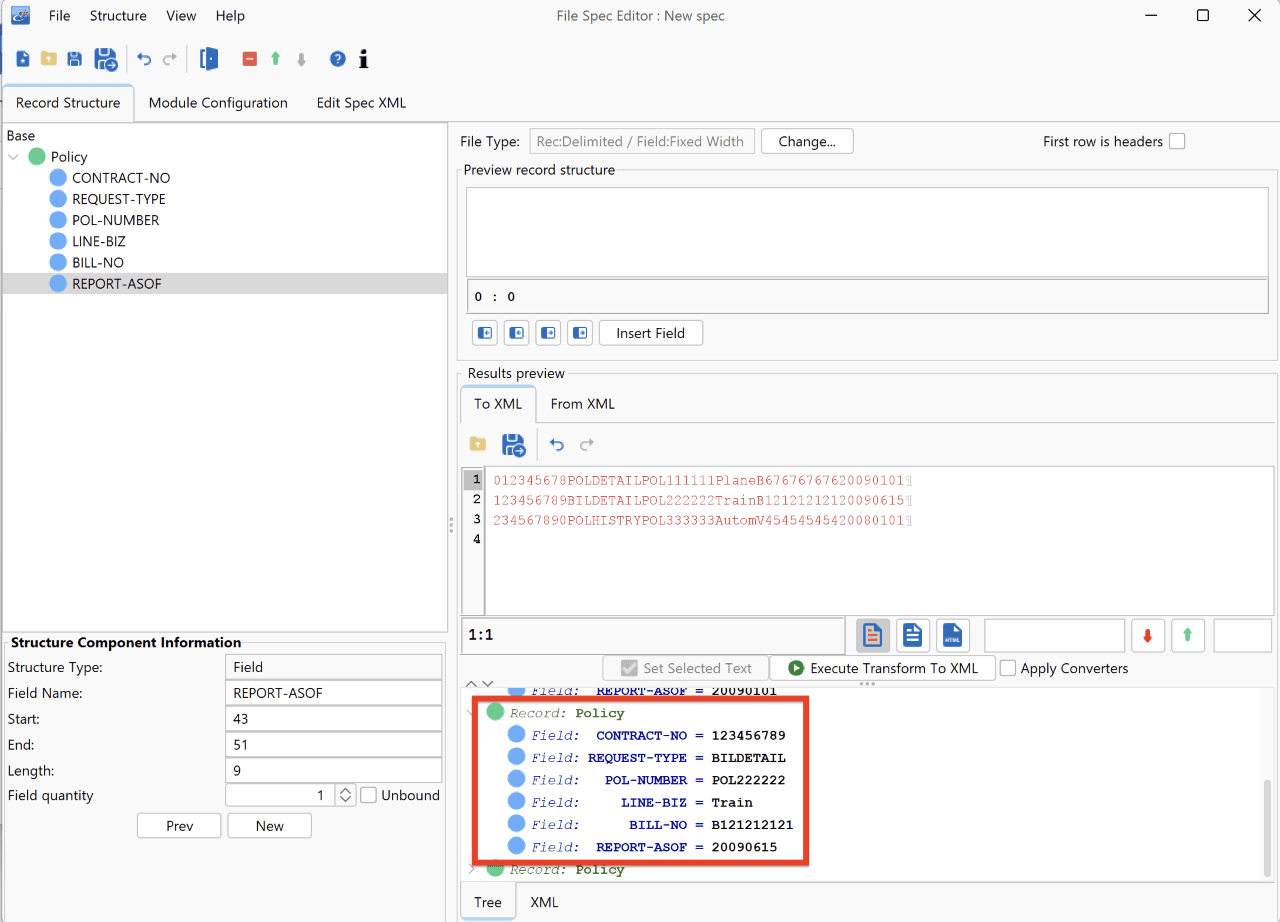Click the first field boundary icon left of Insert Field
The height and width of the screenshot is (922, 1280).
pos(485,333)
